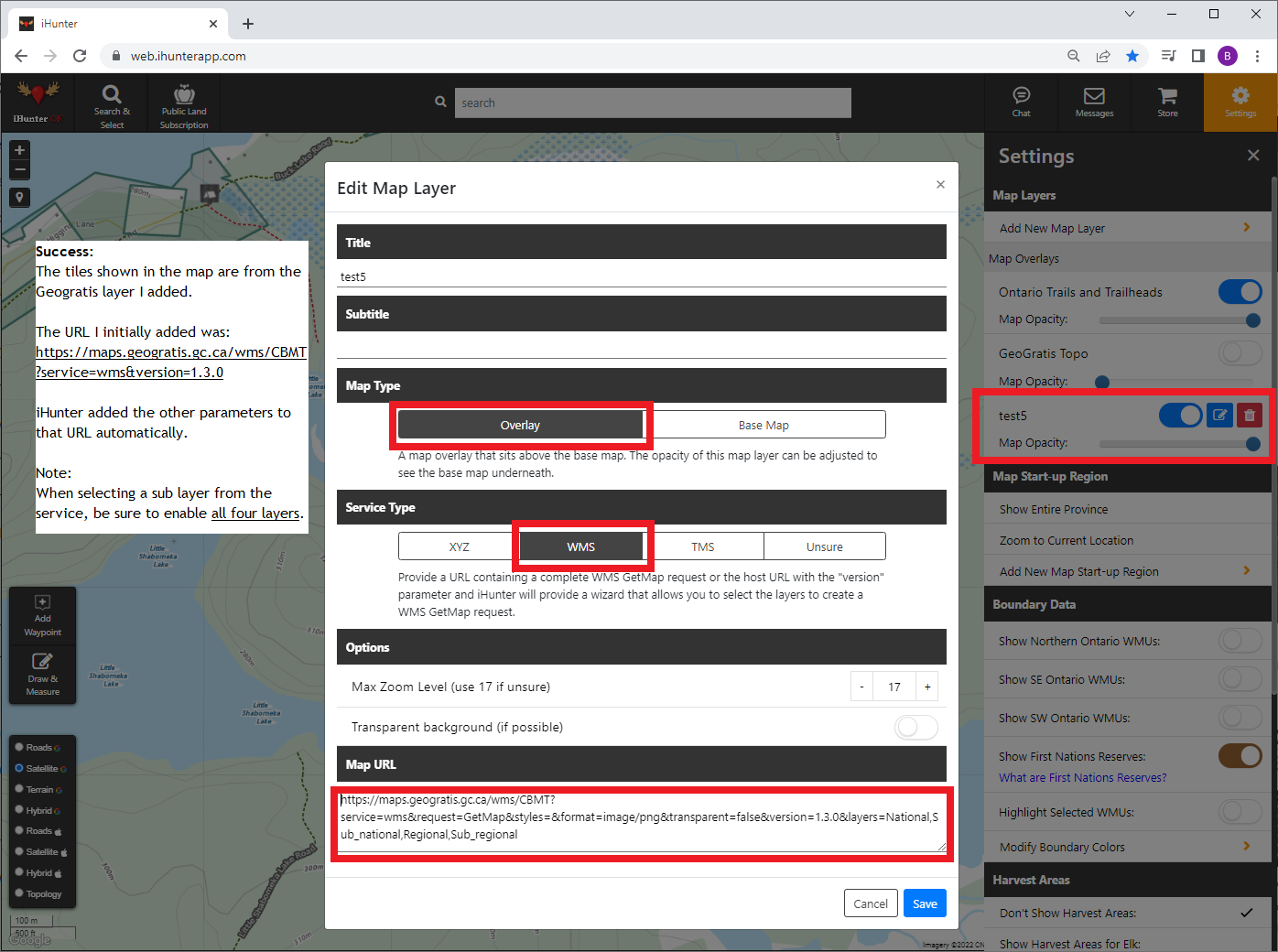Open the Draw & Measure tool

click(x=42, y=675)
